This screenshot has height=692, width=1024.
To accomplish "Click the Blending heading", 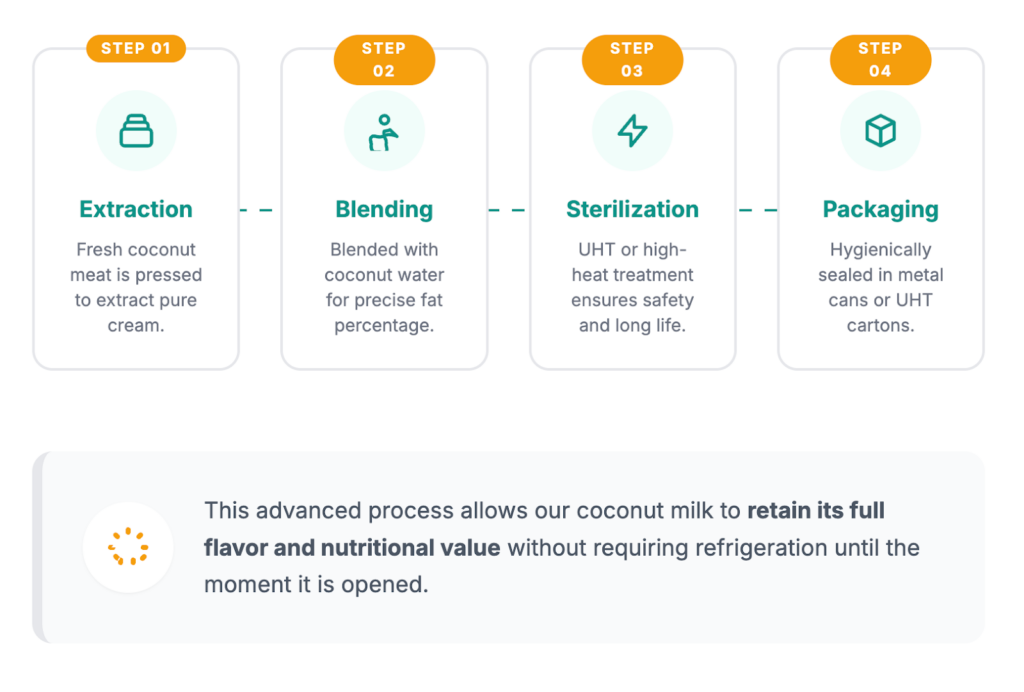I will (x=384, y=209).
